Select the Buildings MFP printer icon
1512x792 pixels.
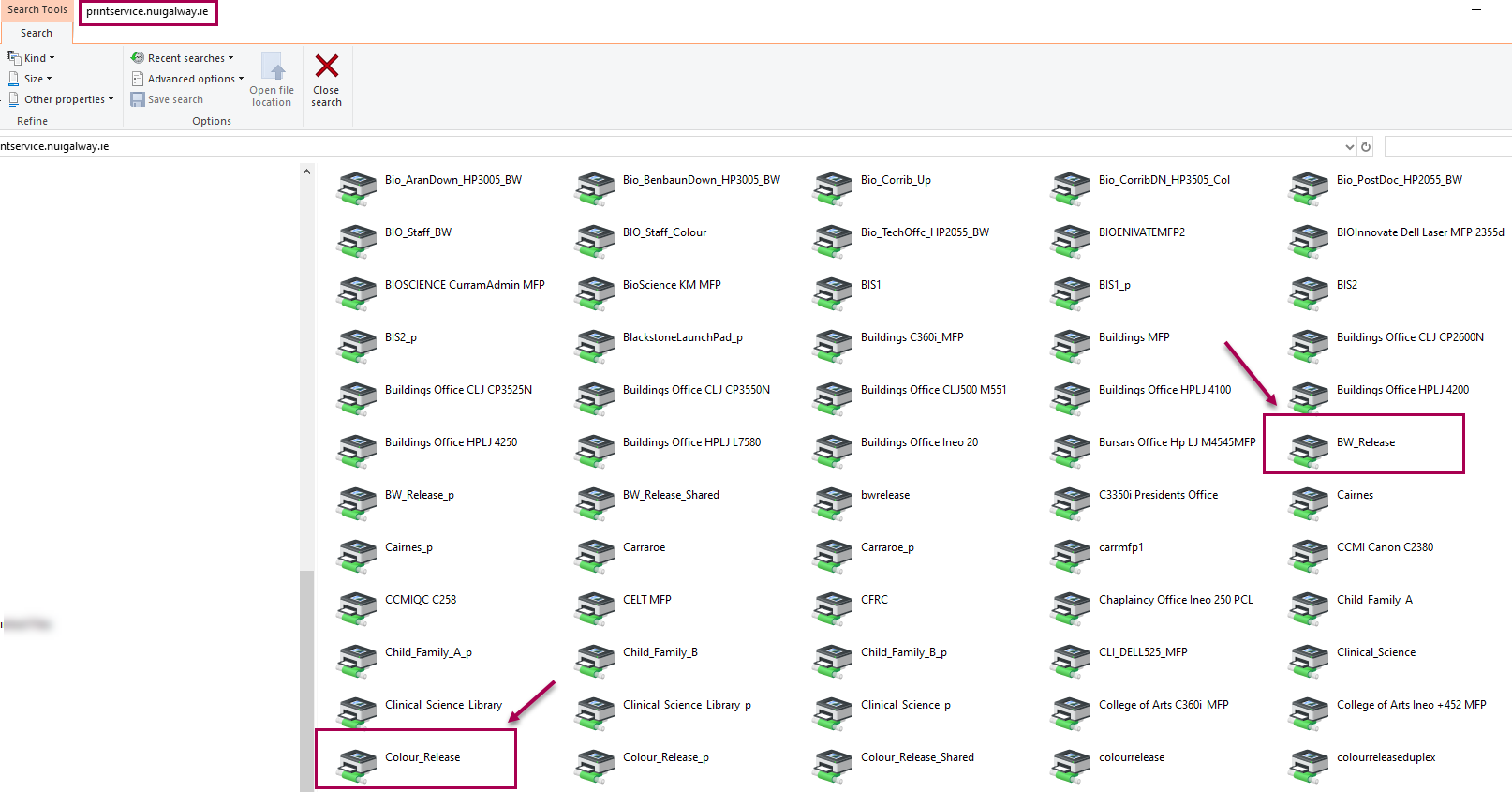pos(1070,343)
